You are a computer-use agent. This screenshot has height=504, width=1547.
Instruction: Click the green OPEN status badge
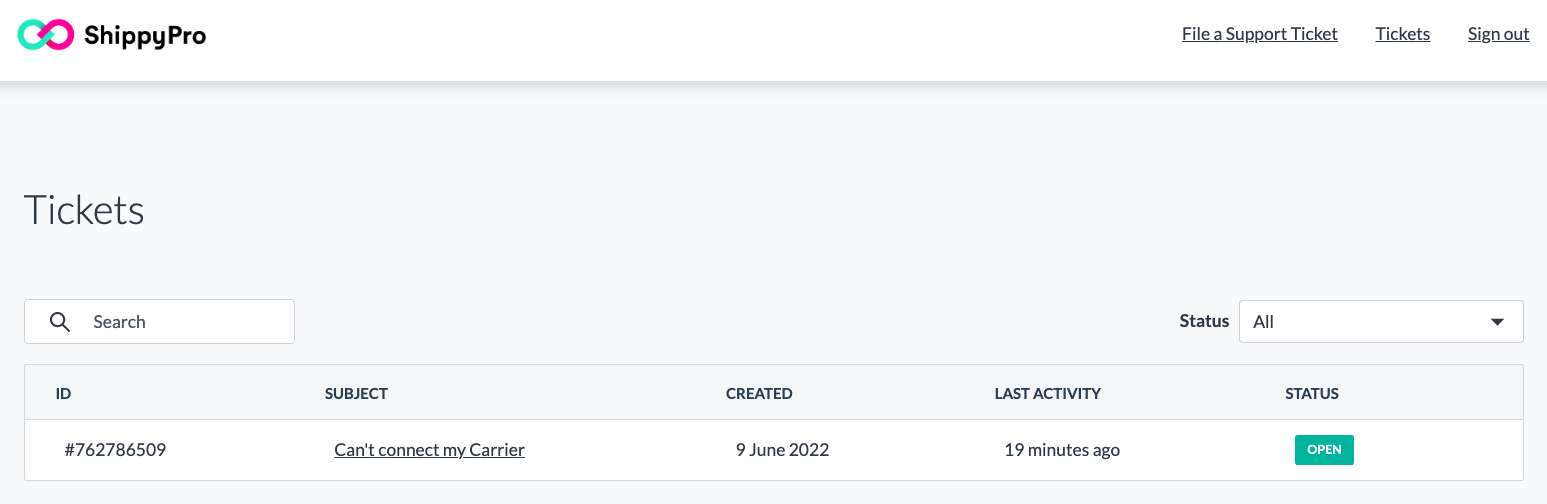[1324, 450]
